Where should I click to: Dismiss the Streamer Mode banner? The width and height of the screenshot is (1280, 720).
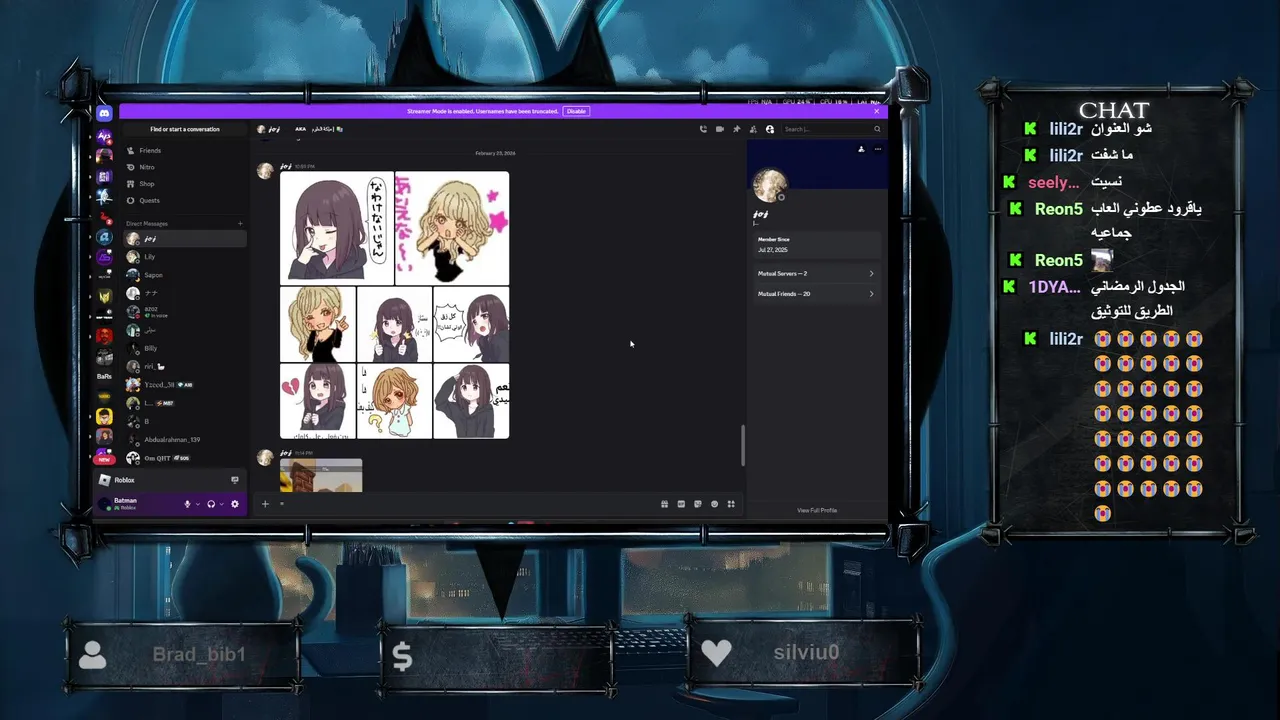(x=876, y=111)
